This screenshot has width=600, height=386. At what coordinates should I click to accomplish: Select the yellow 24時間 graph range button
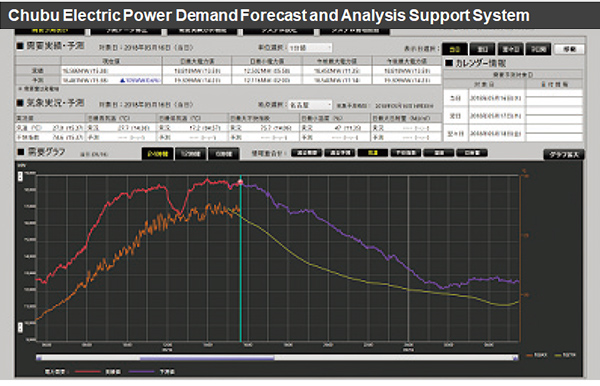tap(158, 154)
